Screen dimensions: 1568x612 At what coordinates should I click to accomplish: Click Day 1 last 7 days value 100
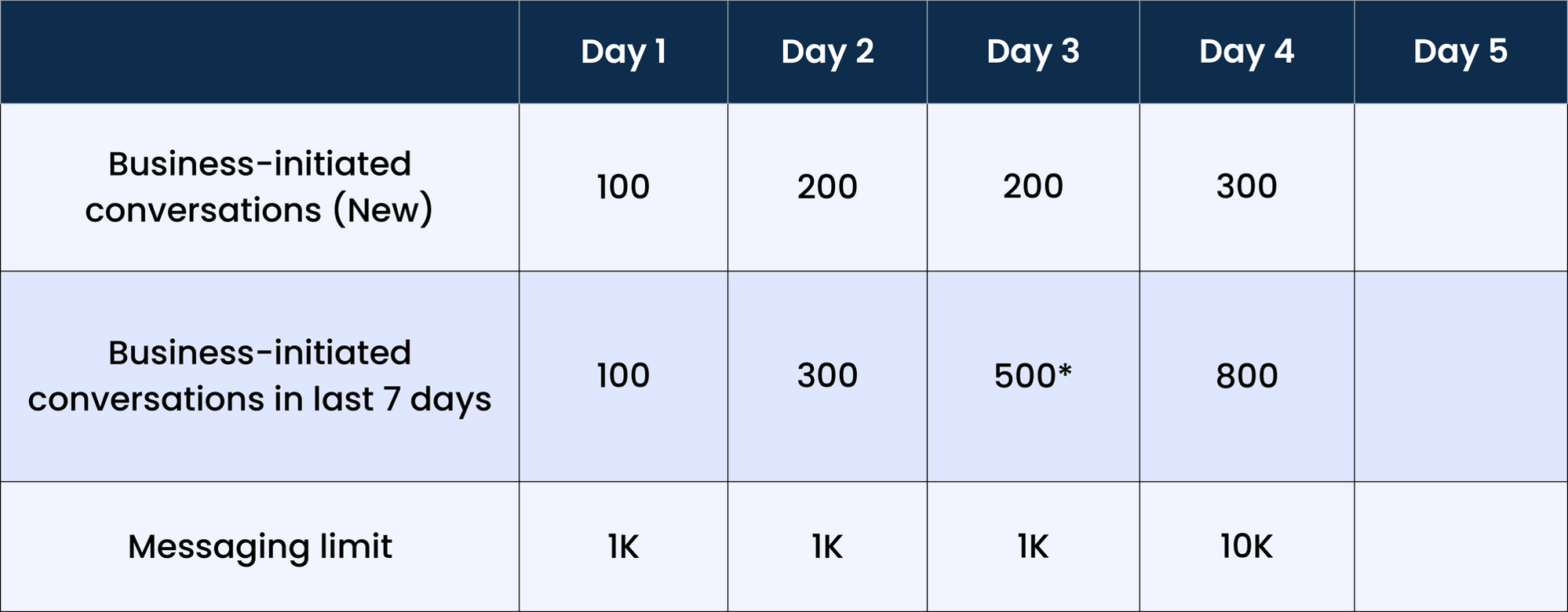[x=623, y=377]
